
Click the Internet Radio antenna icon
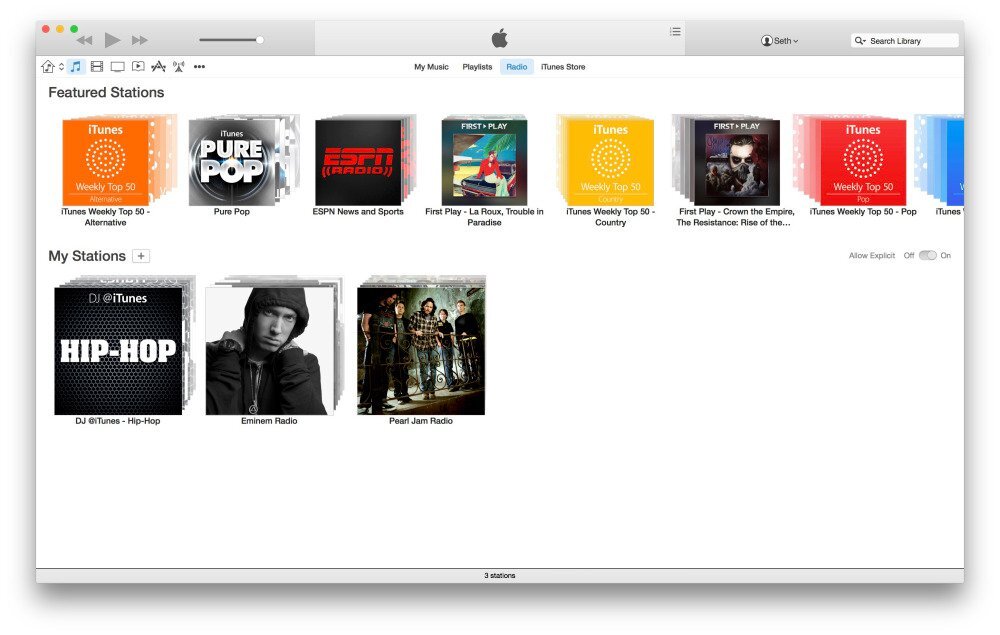[178, 66]
